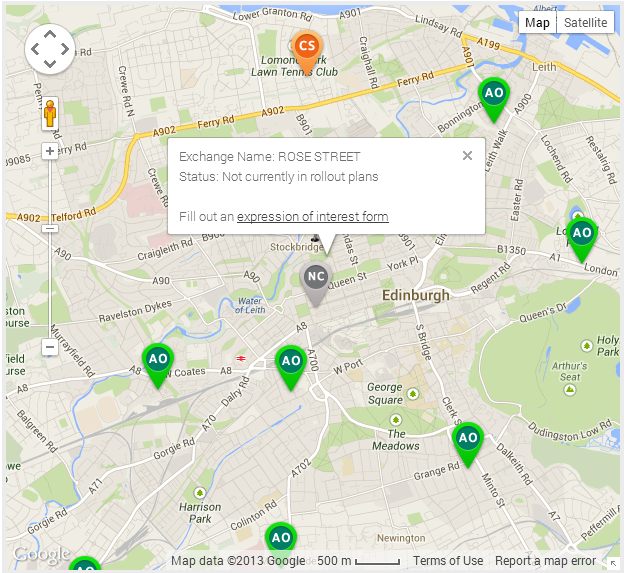Click the map corner arrow icon

tap(613, 563)
